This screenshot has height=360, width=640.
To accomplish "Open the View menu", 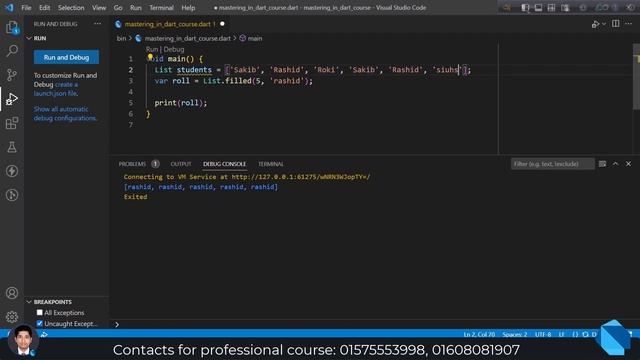I will pos(99,7).
